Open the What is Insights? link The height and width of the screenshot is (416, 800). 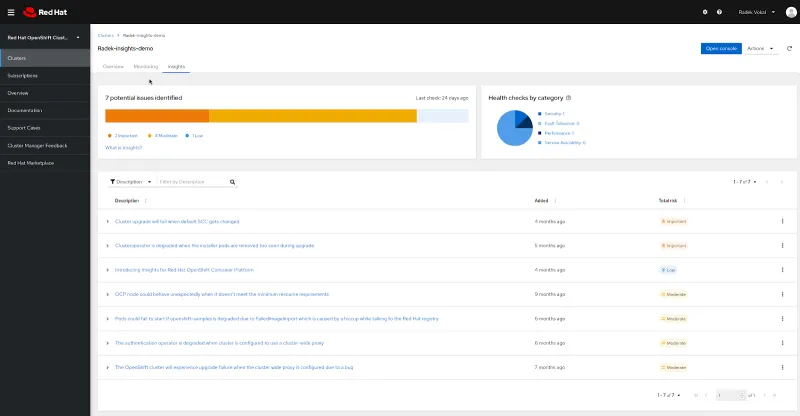[x=123, y=147]
